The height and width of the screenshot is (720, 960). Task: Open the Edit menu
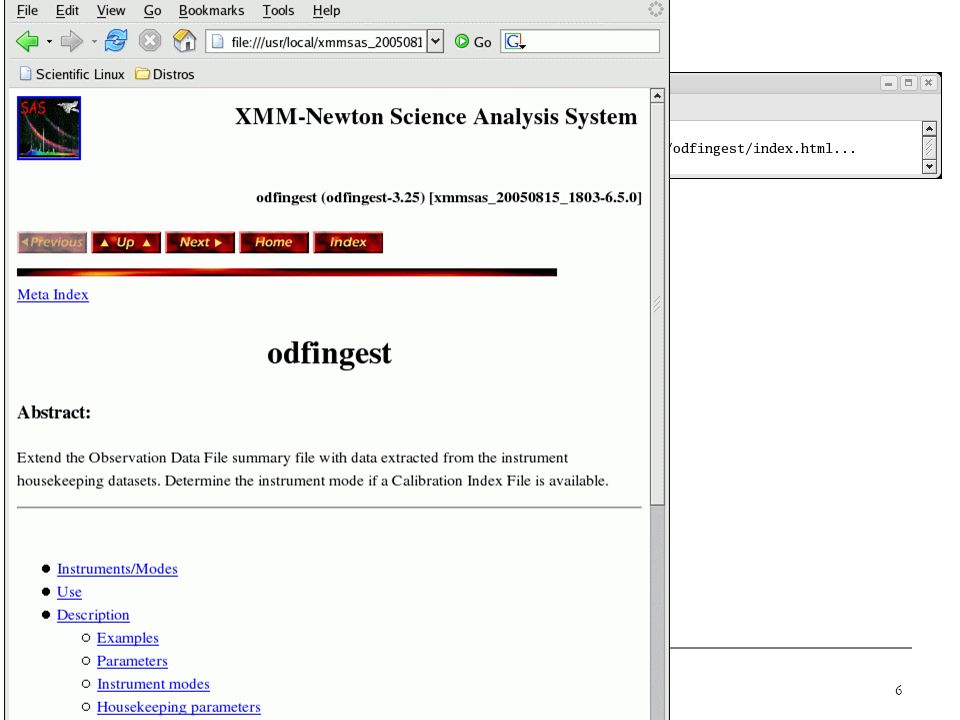point(67,10)
